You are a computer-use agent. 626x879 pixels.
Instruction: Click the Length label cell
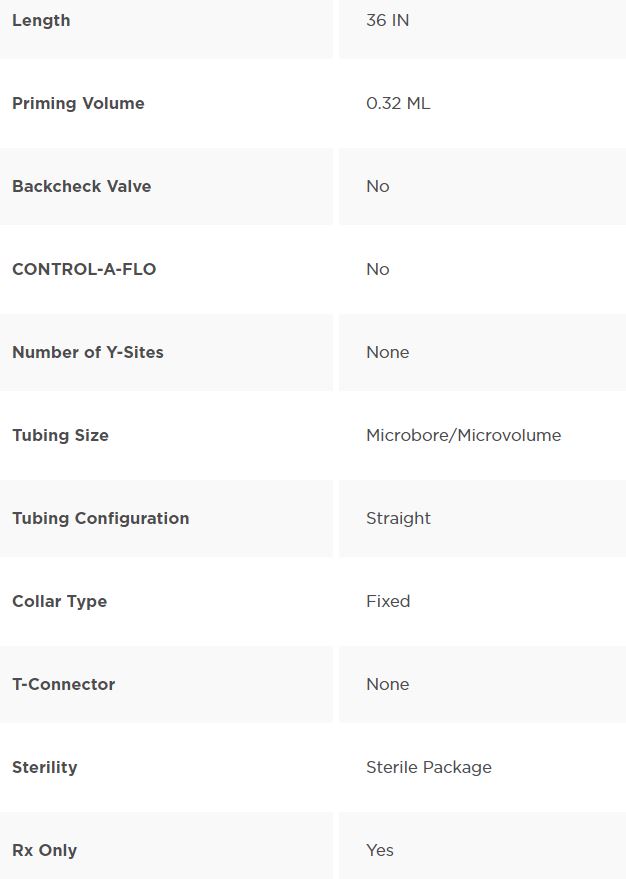[x=41, y=20]
